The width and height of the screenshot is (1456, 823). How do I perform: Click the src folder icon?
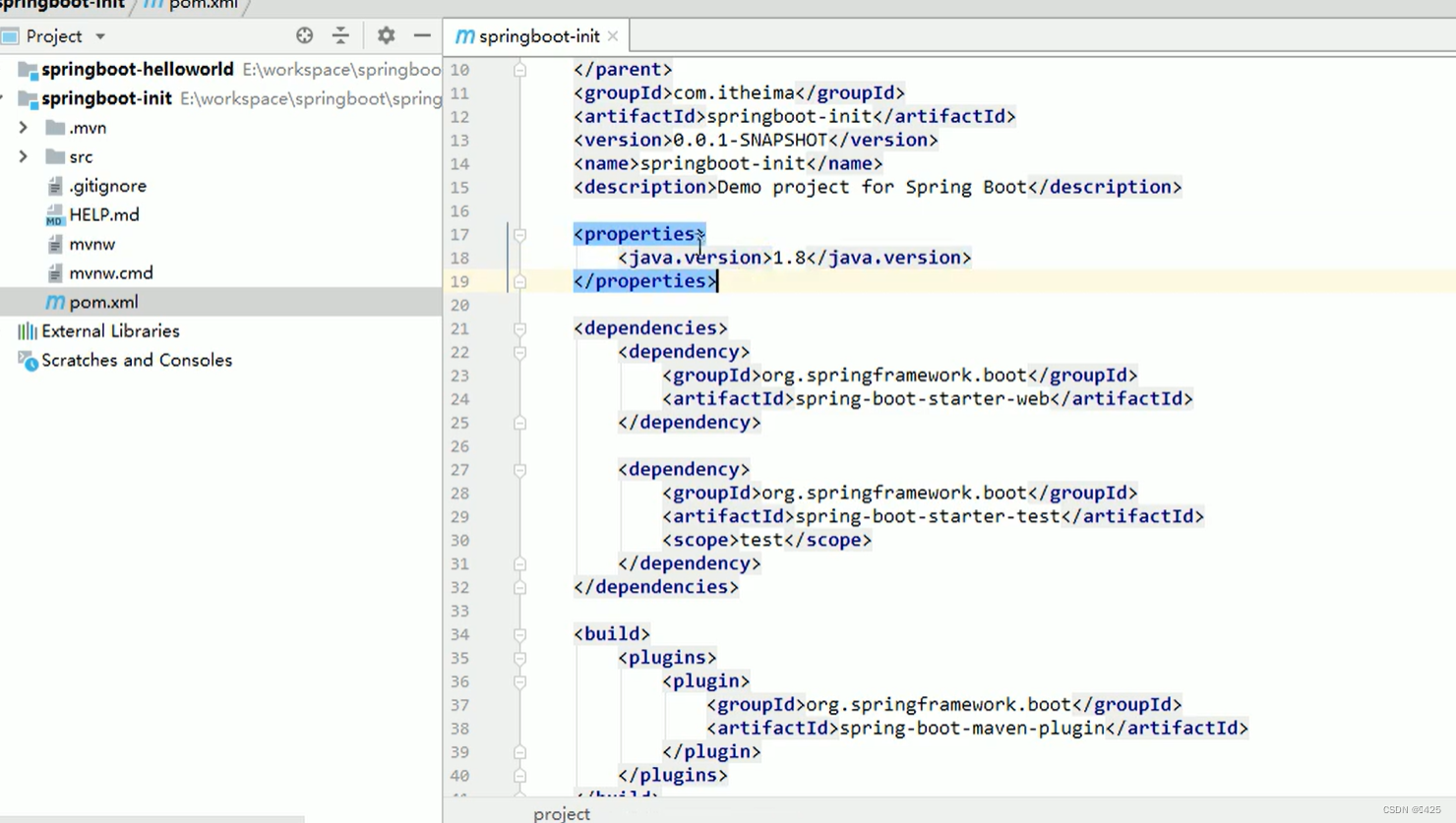[x=55, y=156]
